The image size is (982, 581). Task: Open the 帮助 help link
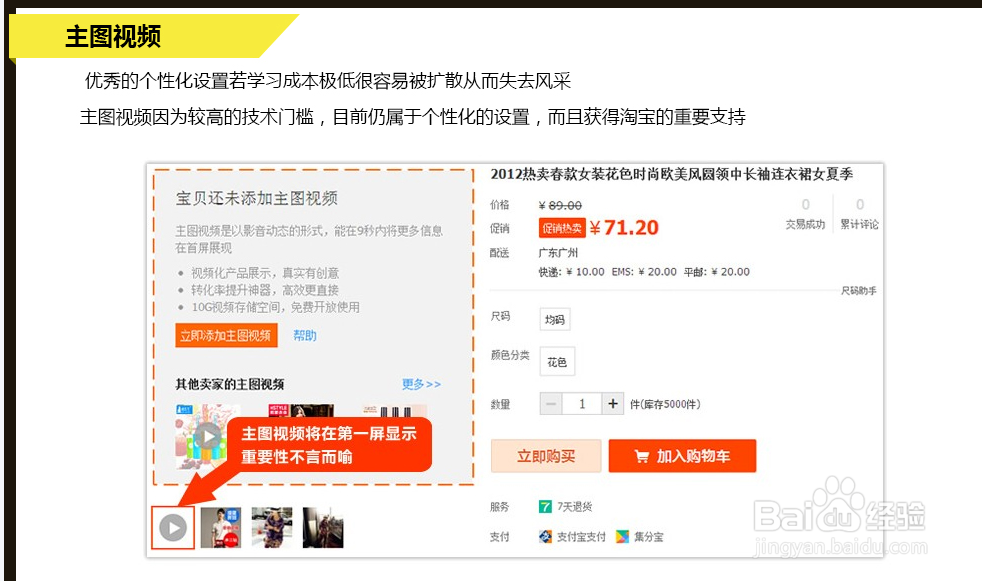coord(306,335)
